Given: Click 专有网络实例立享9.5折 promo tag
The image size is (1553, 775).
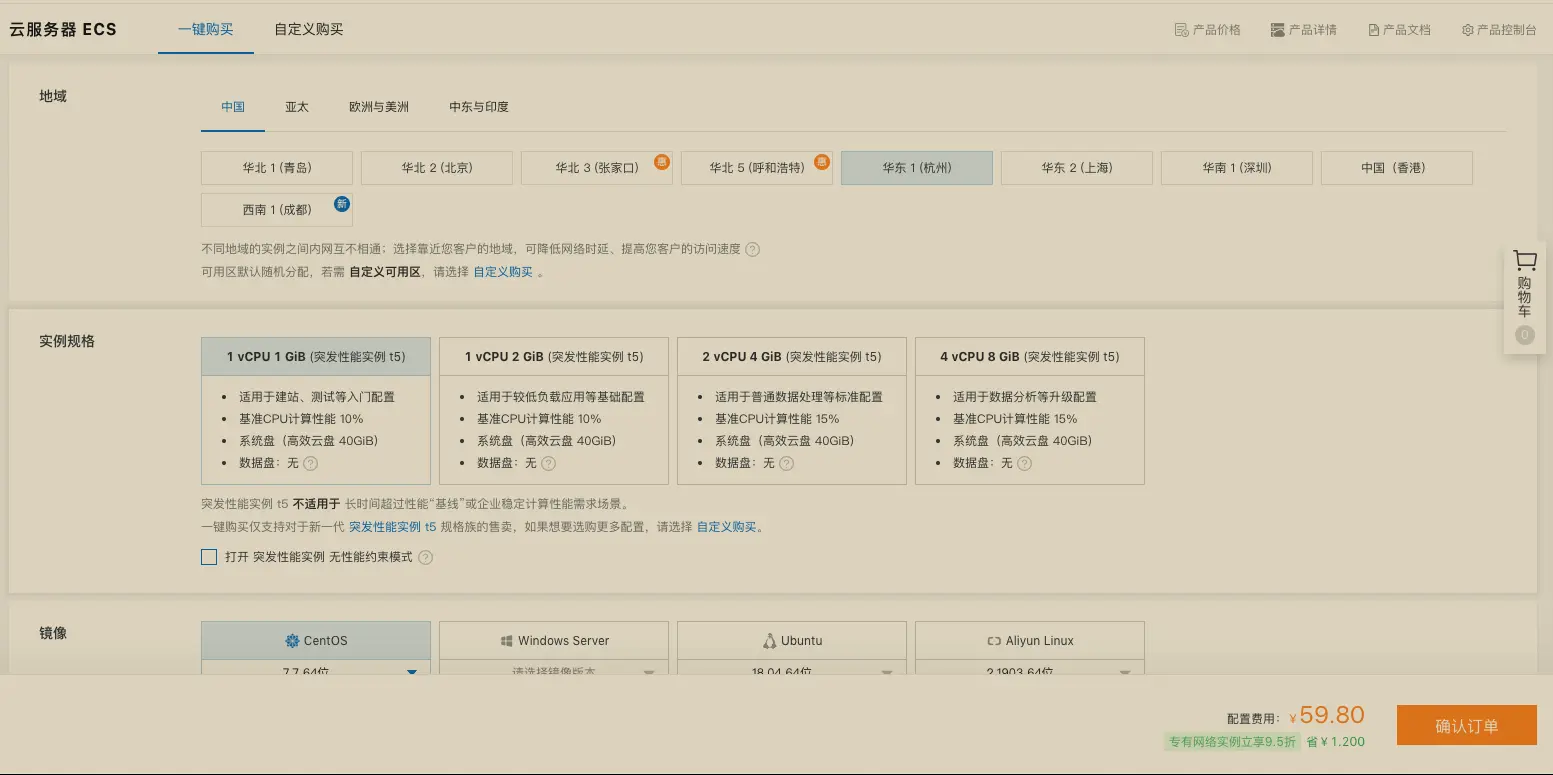Looking at the screenshot, I should [1233, 742].
